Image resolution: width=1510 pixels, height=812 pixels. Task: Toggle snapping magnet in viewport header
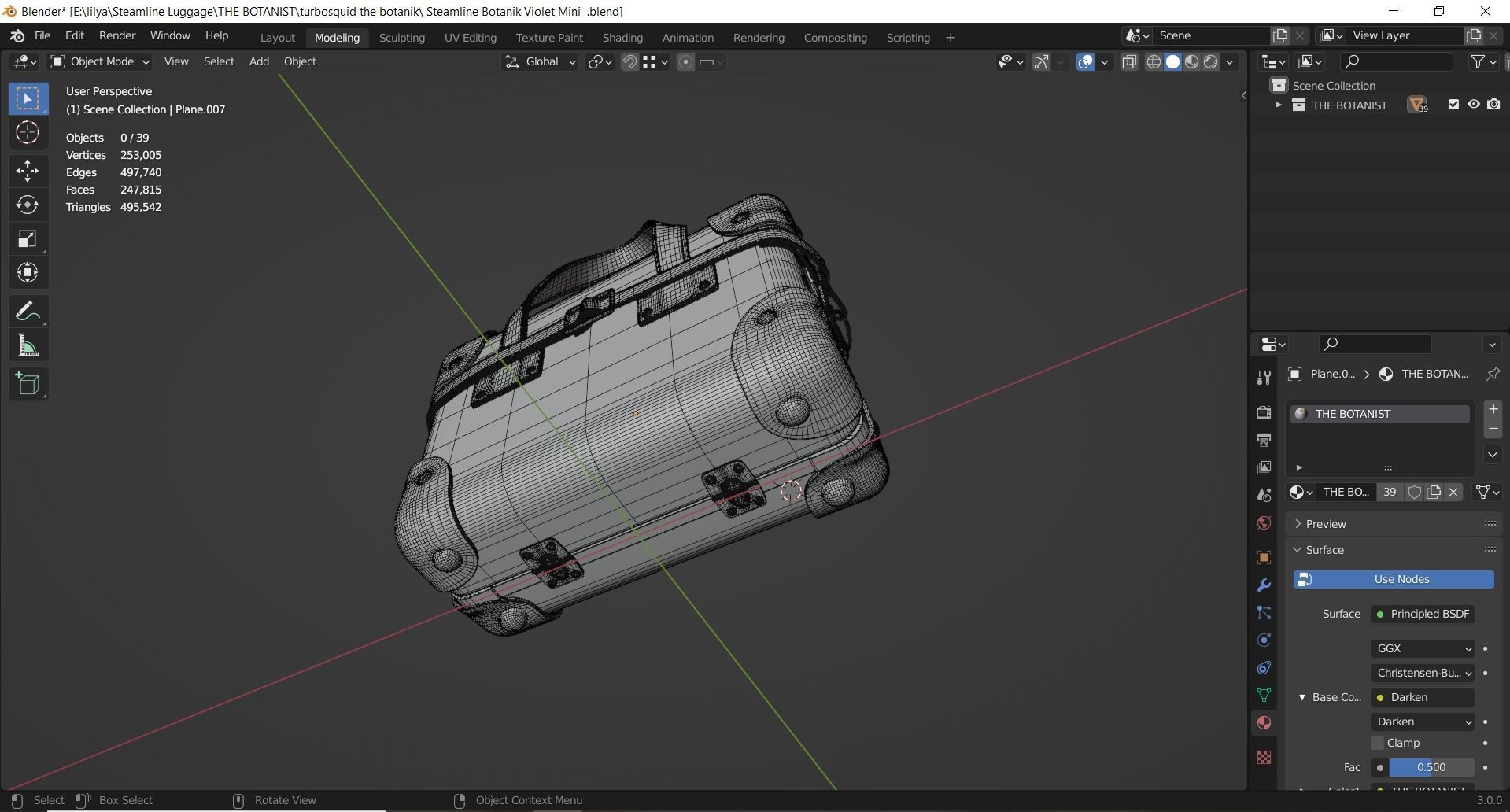pos(629,62)
